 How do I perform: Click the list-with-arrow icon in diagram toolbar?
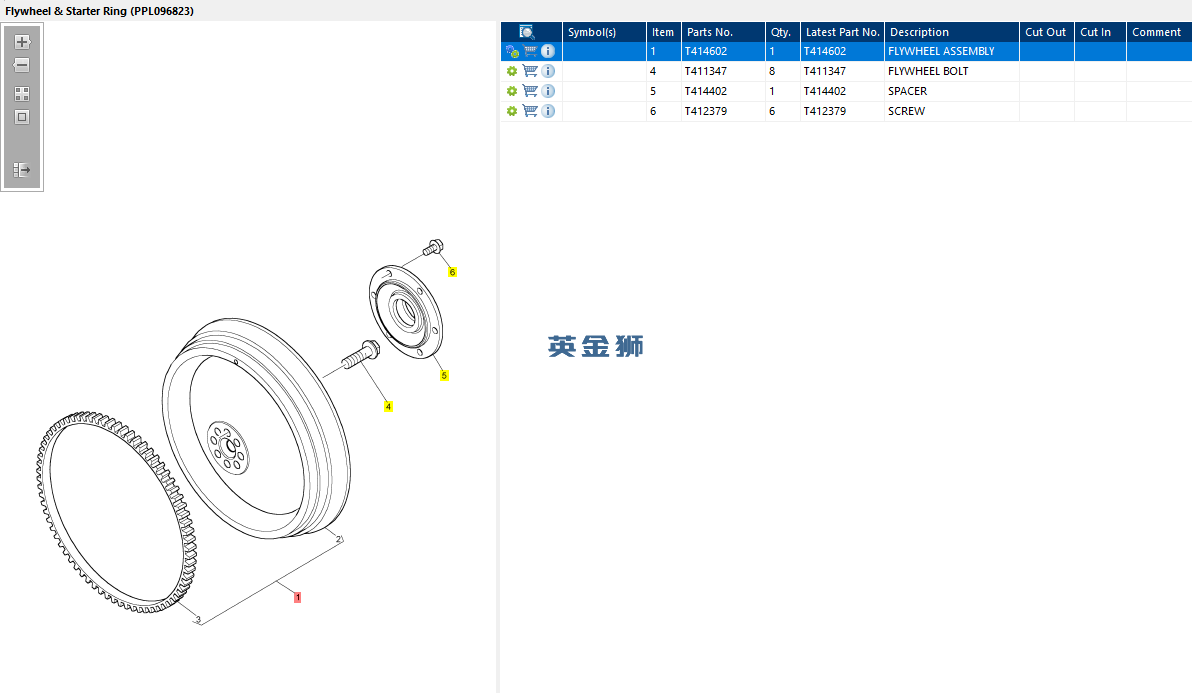pyautogui.click(x=22, y=169)
